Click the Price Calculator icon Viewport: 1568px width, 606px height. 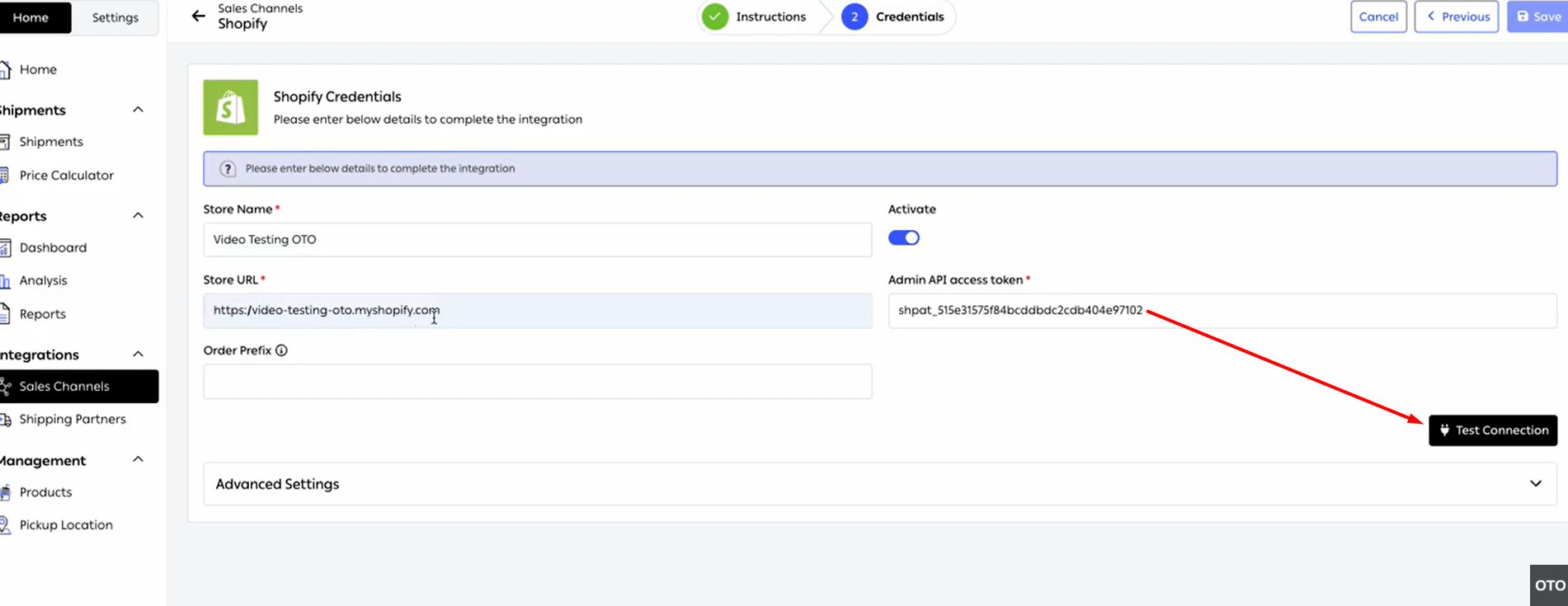(5, 176)
